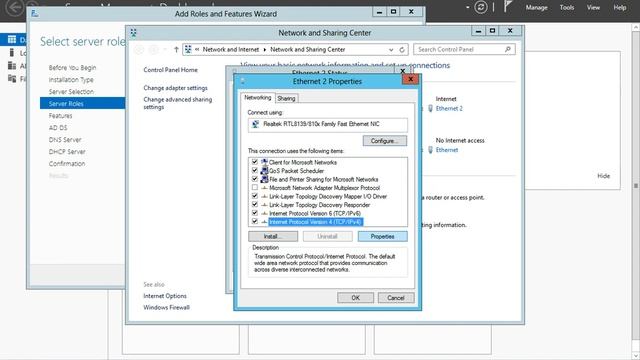Uncheck Internet Protocol Version 6 checkbox
The width and height of the screenshot is (640, 360).
click(255, 213)
